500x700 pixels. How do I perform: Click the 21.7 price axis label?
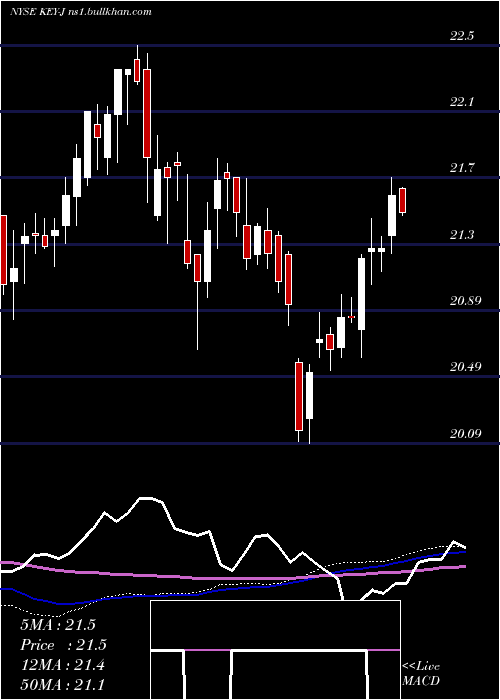(462, 168)
